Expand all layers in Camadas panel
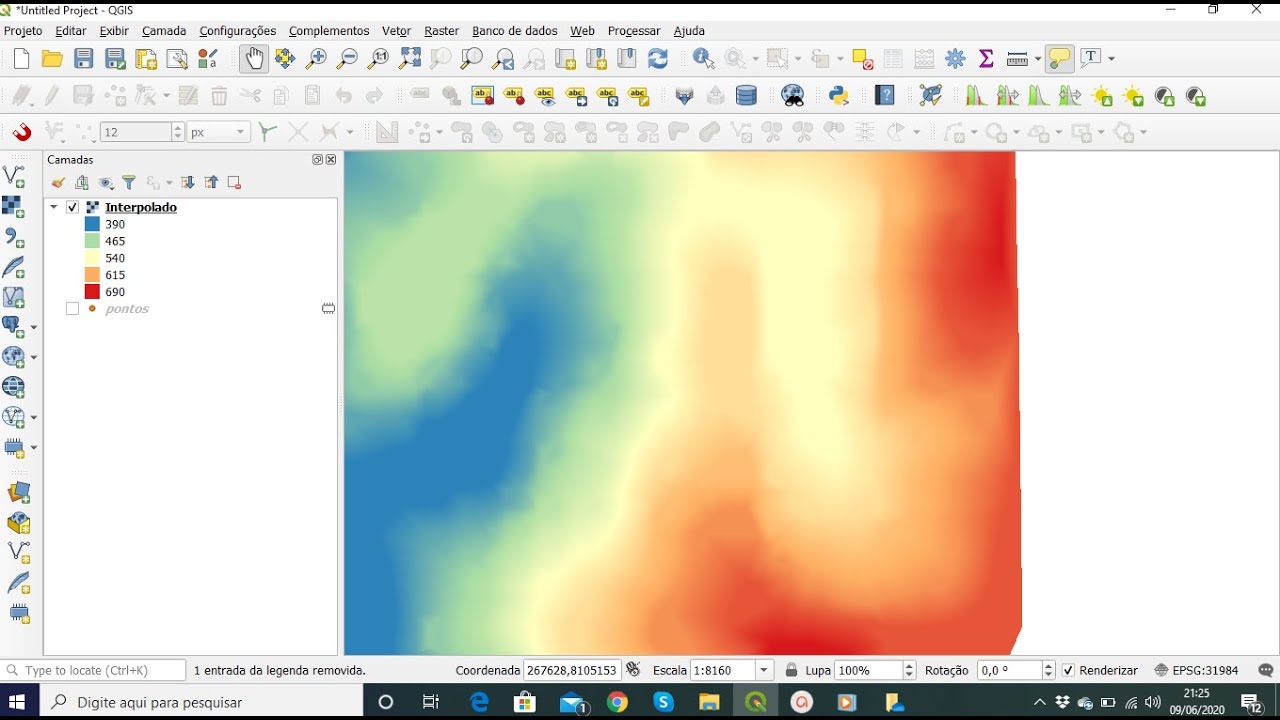Viewport: 1280px width, 720px height. (x=187, y=182)
